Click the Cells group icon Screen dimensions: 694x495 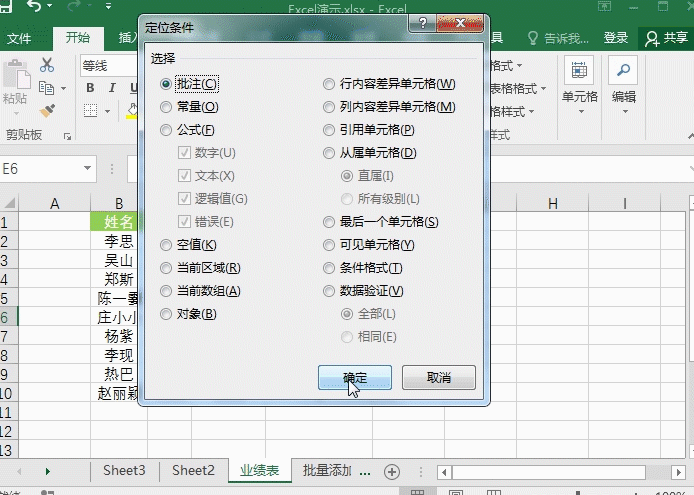579,70
